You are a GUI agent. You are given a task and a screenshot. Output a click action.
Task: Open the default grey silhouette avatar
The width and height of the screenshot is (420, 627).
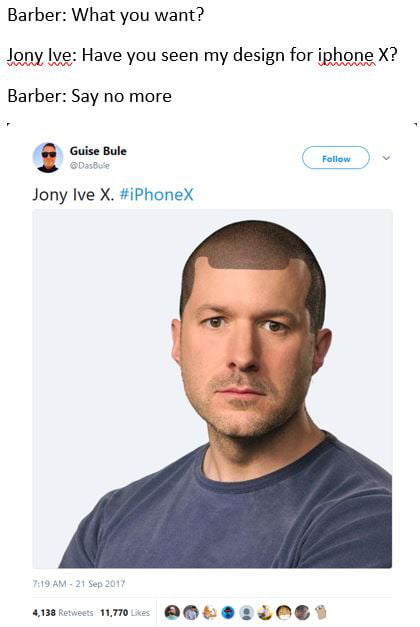(246, 612)
